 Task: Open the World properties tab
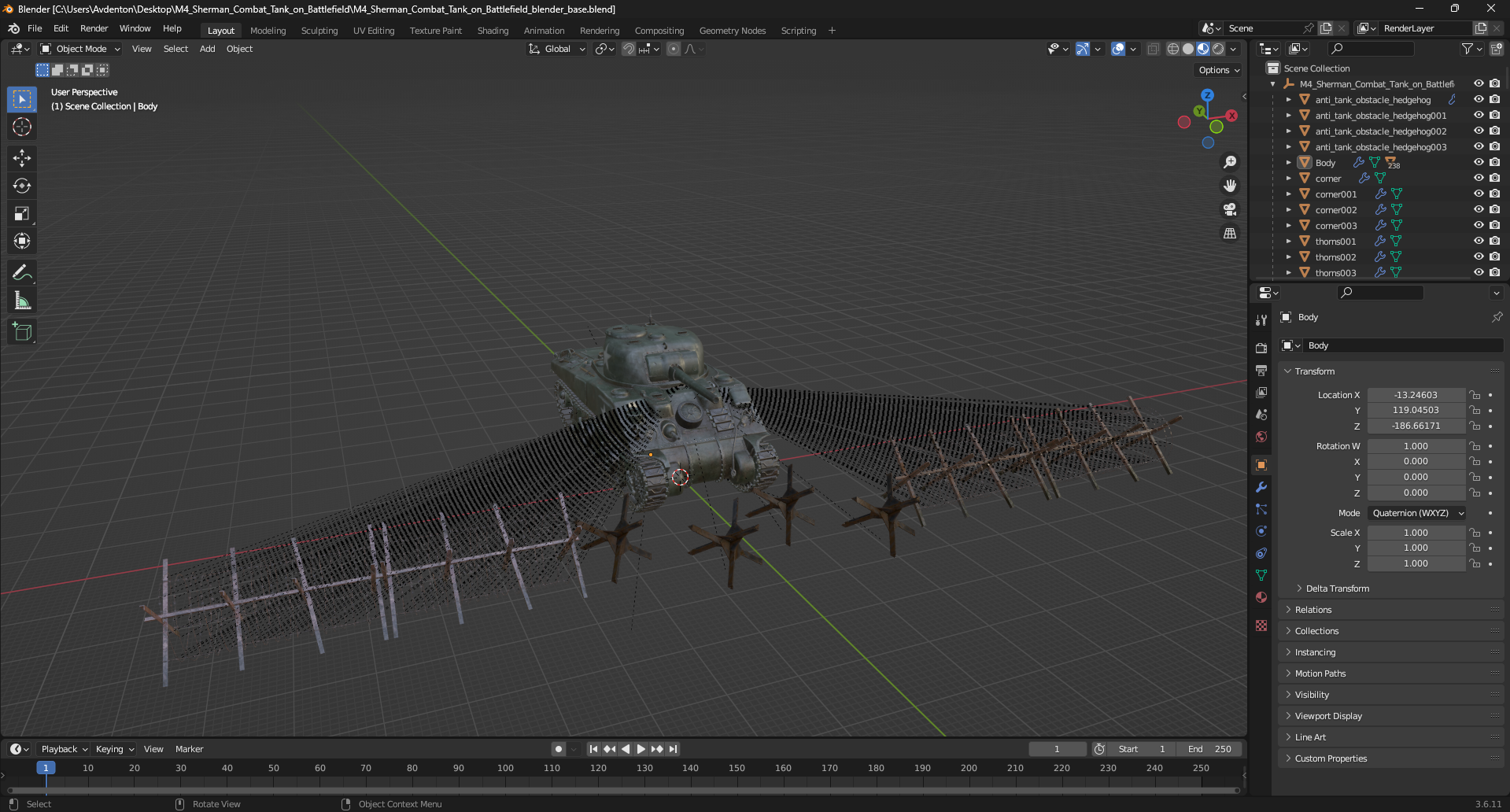point(1261,436)
